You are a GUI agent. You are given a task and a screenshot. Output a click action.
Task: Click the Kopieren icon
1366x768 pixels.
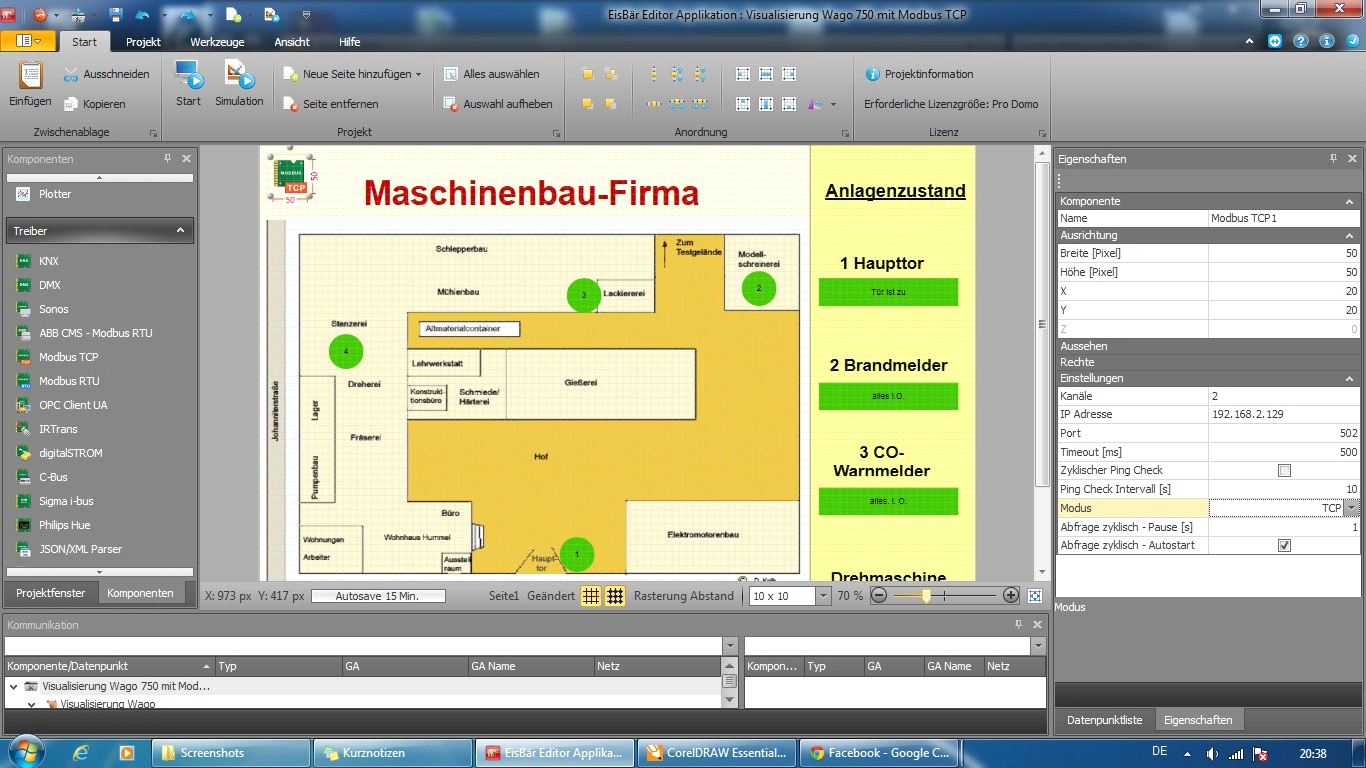click(71, 104)
